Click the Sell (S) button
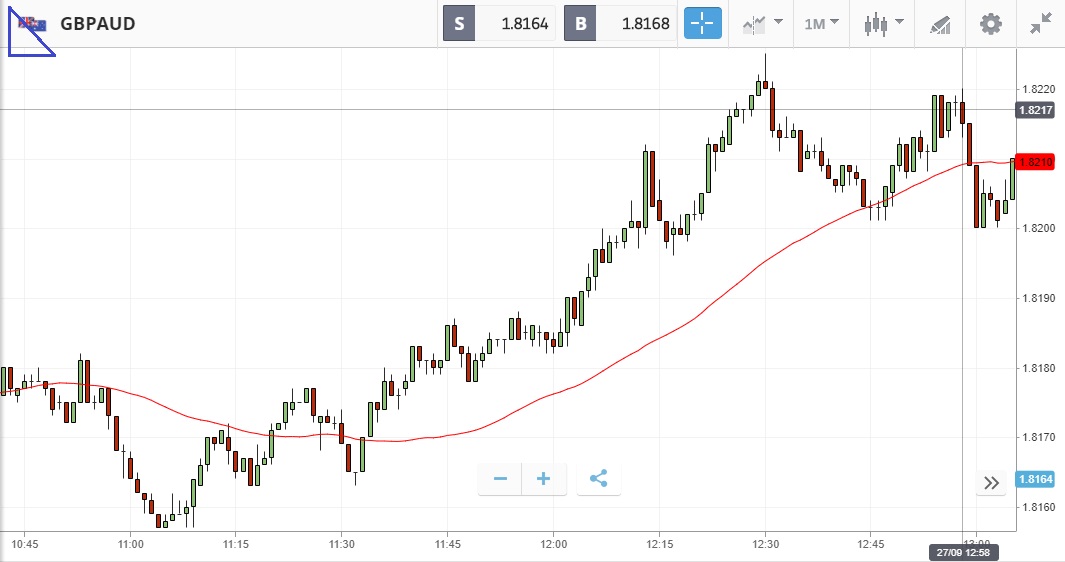This screenshot has height=562, width=1065. pos(459,23)
